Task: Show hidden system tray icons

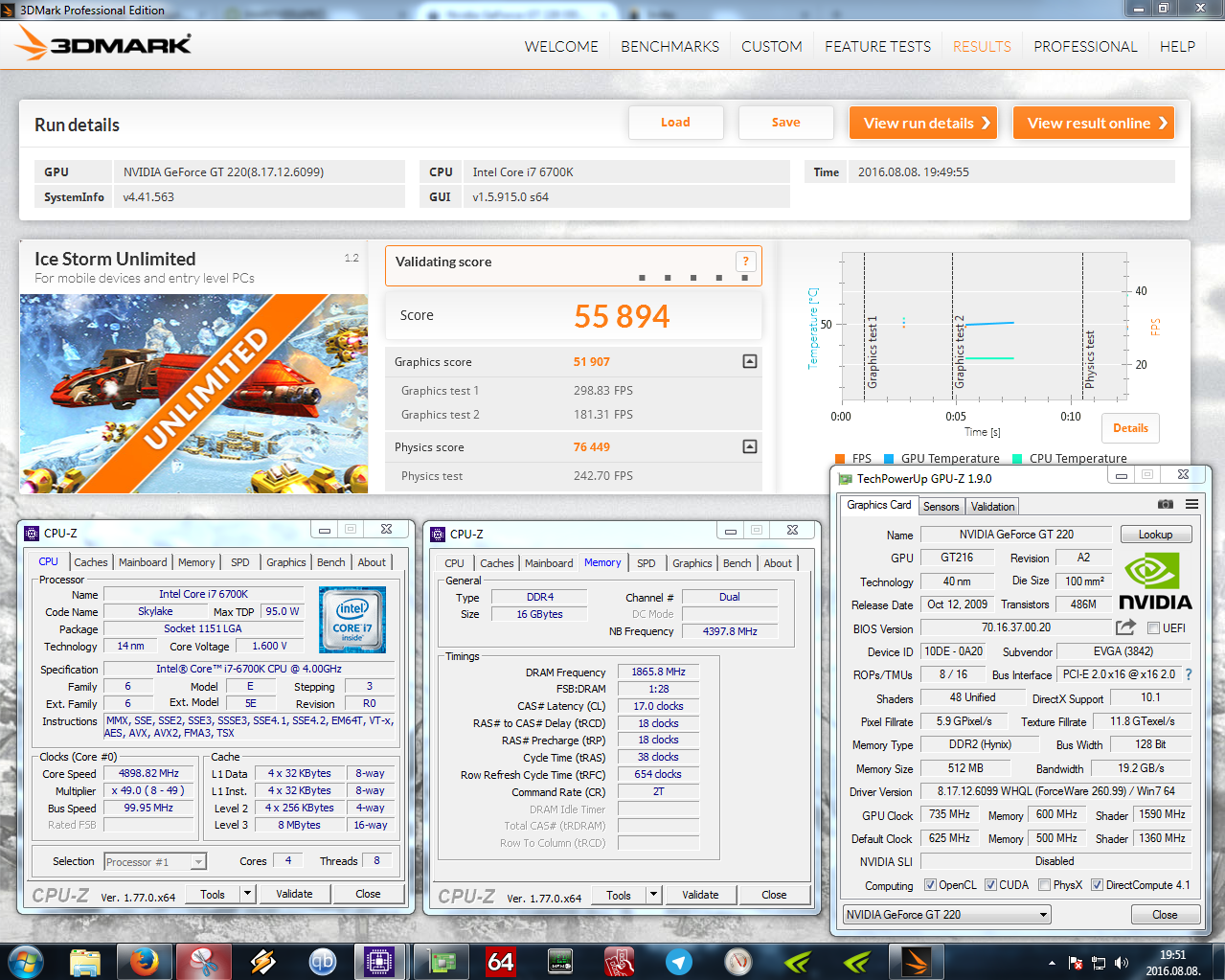Action: (1052, 962)
